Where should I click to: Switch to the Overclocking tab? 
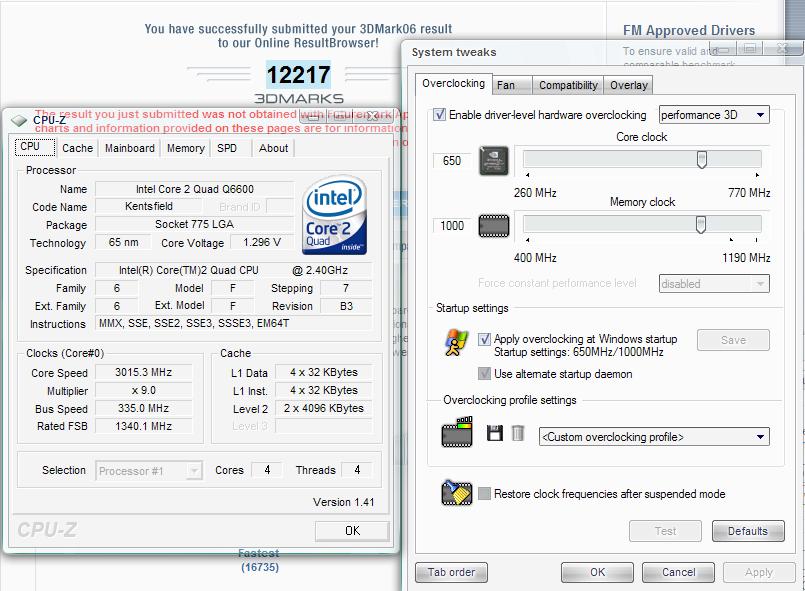pyautogui.click(x=453, y=83)
